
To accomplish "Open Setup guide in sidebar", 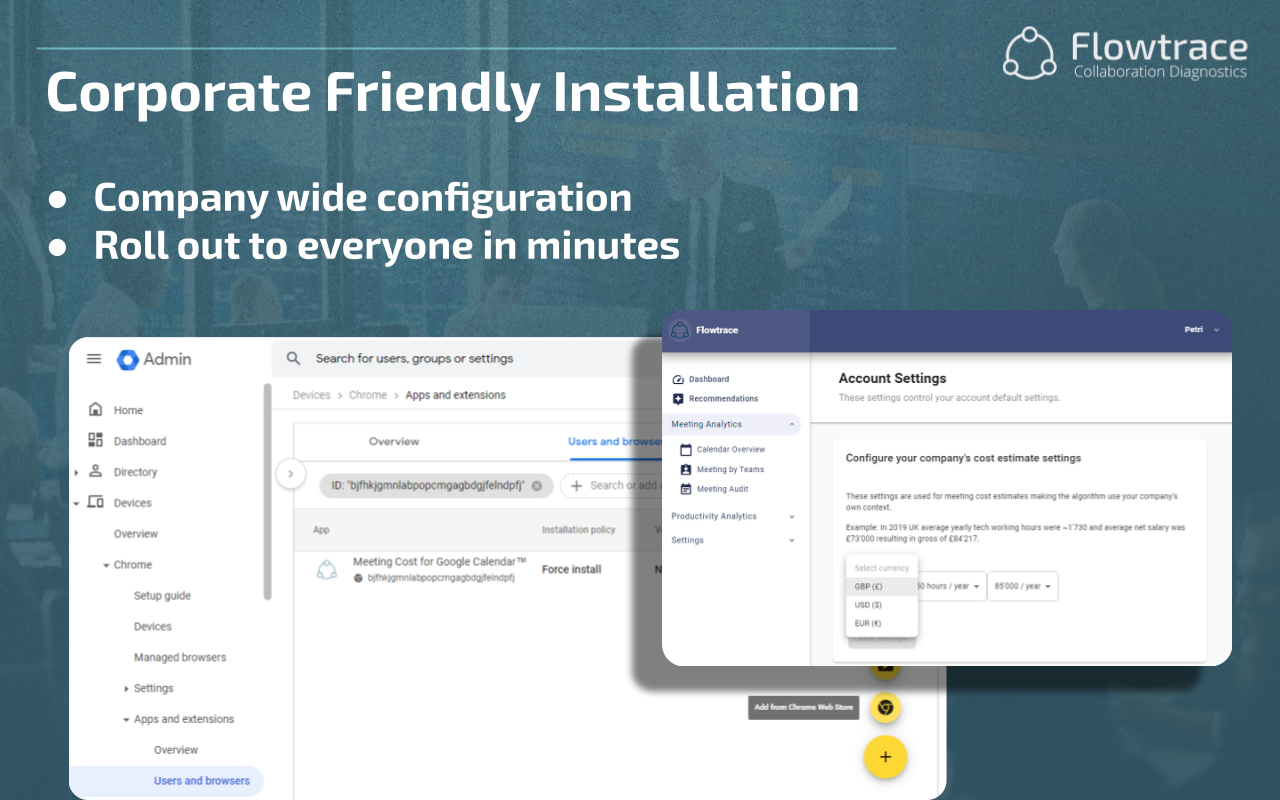I will click(162, 596).
